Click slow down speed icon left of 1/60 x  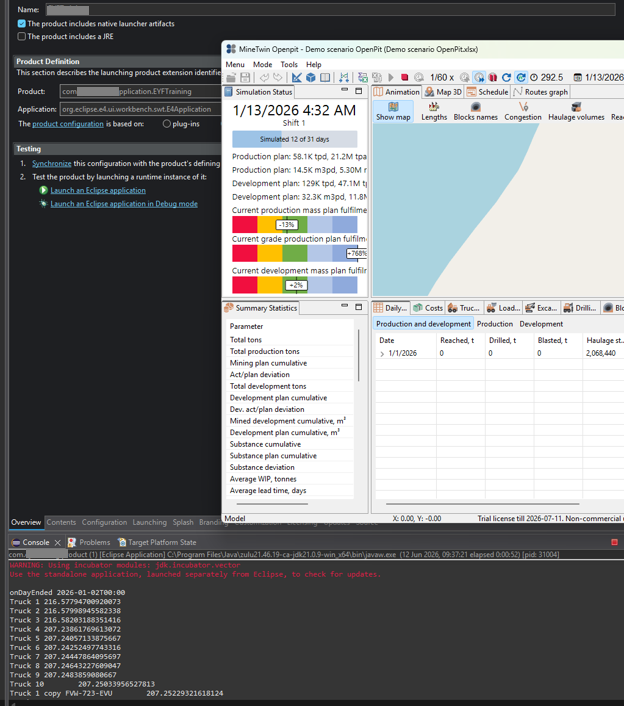[x=419, y=77]
